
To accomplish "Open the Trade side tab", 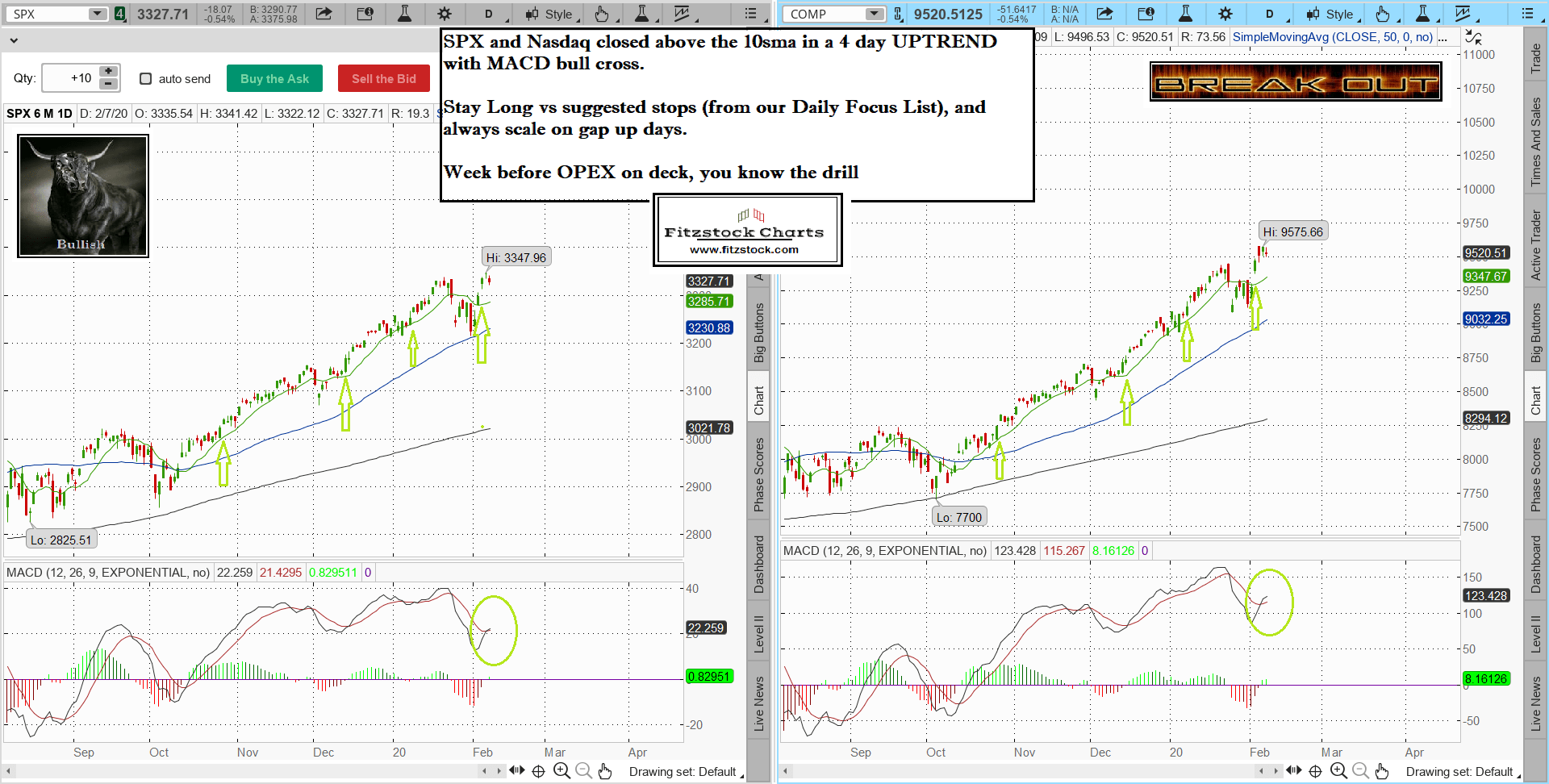I will [x=1535, y=56].
